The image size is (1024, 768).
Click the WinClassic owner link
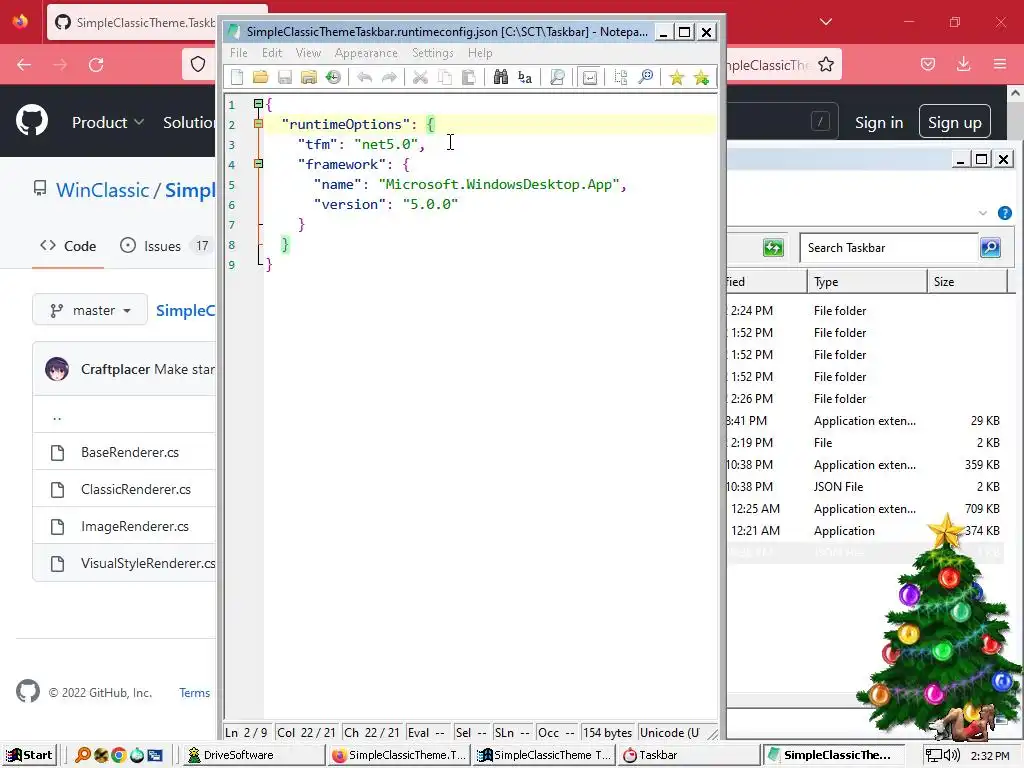(103, 190)
